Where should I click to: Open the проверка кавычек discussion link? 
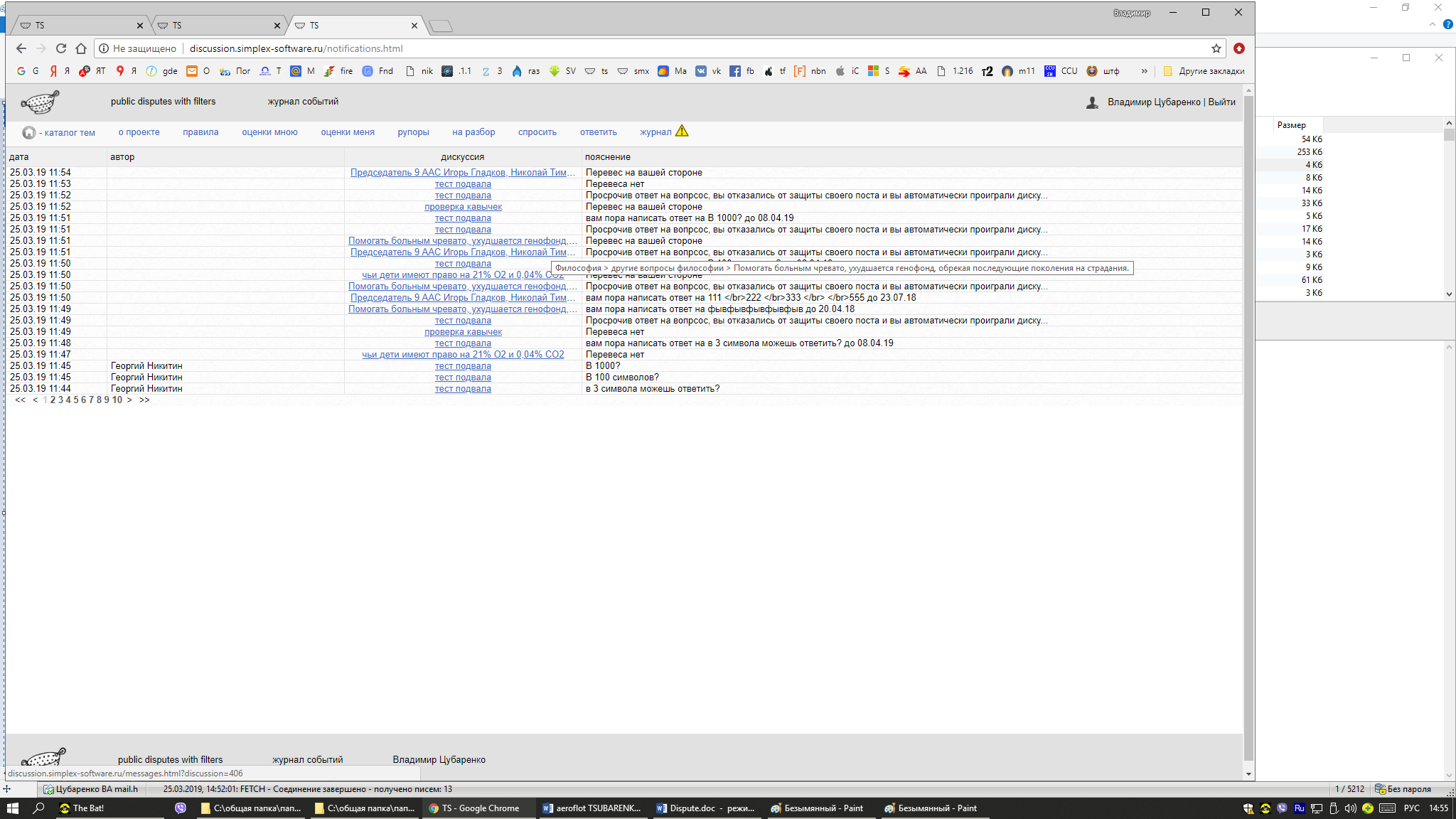coord(463,207)
